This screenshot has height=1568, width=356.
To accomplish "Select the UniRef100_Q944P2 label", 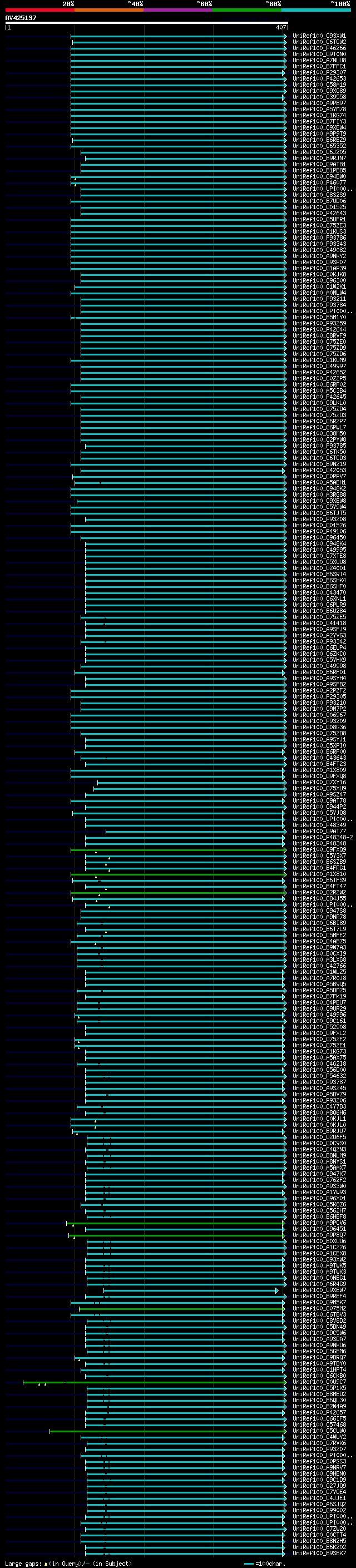I will click(319, 807).
